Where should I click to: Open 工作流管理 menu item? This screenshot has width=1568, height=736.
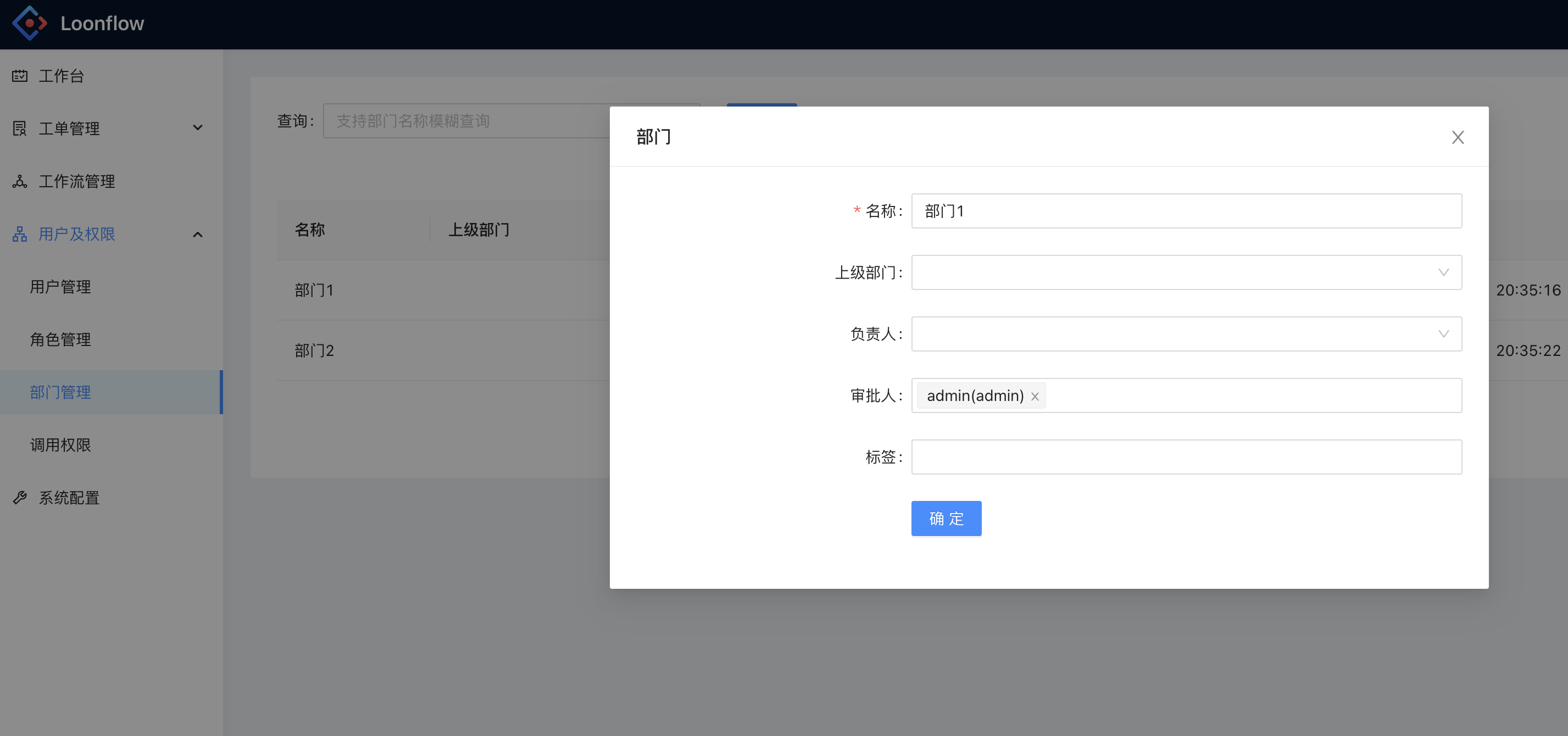tap(112, 181)
